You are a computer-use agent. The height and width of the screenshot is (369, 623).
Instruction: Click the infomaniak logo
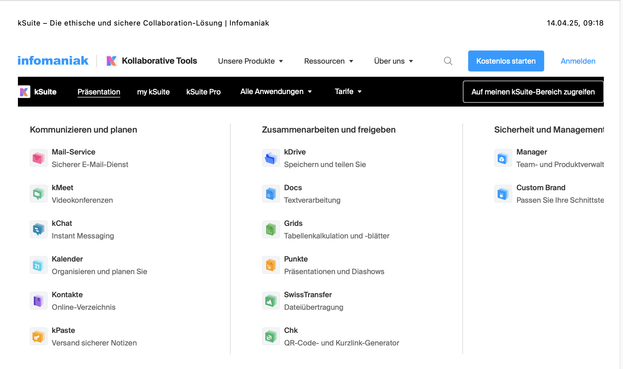(53, 61)
